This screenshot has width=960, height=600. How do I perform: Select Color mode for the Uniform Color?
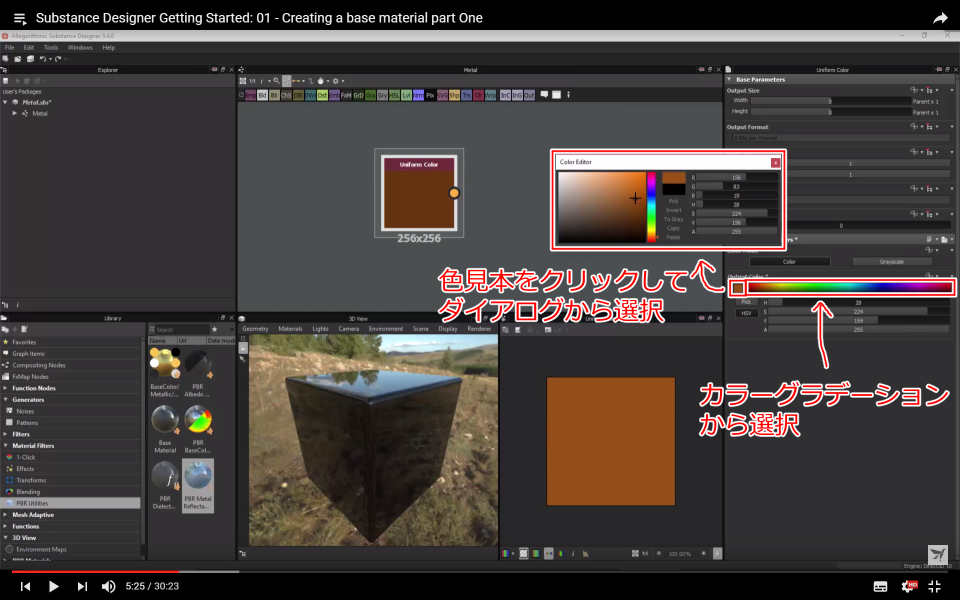[x=789, y=261]
